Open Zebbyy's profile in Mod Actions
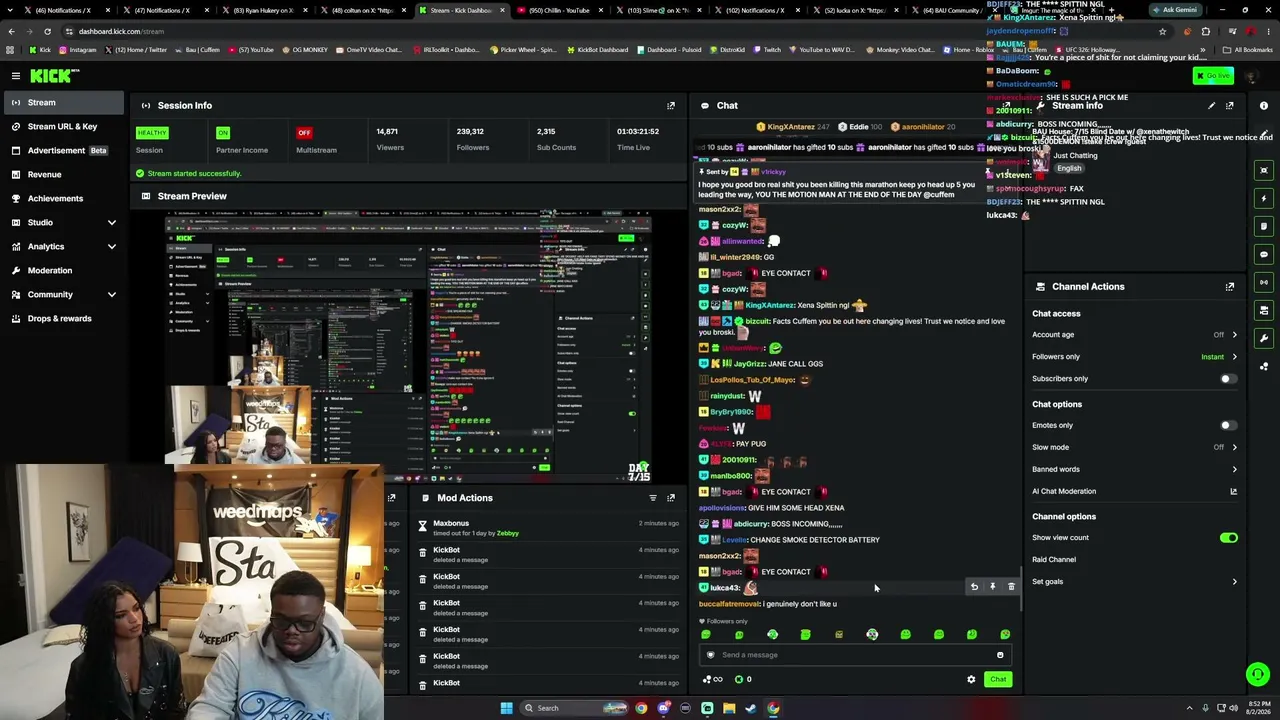This screenshot has height=720, width=1280. pyautogui.click(x=508, y=533)
